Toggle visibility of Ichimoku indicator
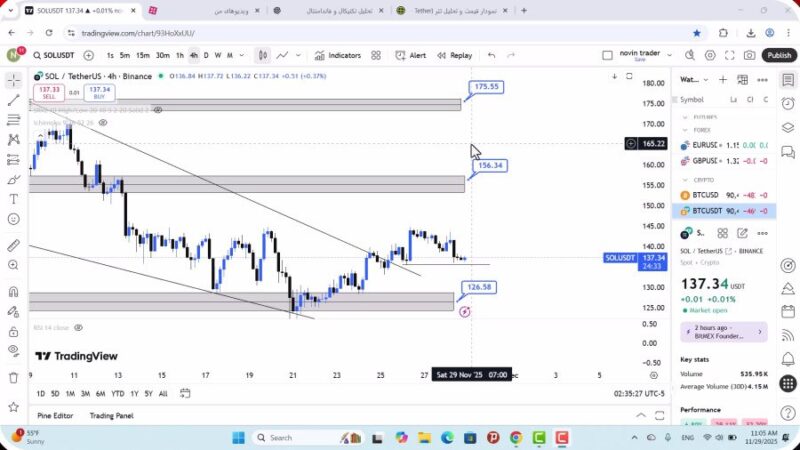Image resolution: width=800 pixels, height=450 pixels. pyautogui.click(x=102, y=123)
